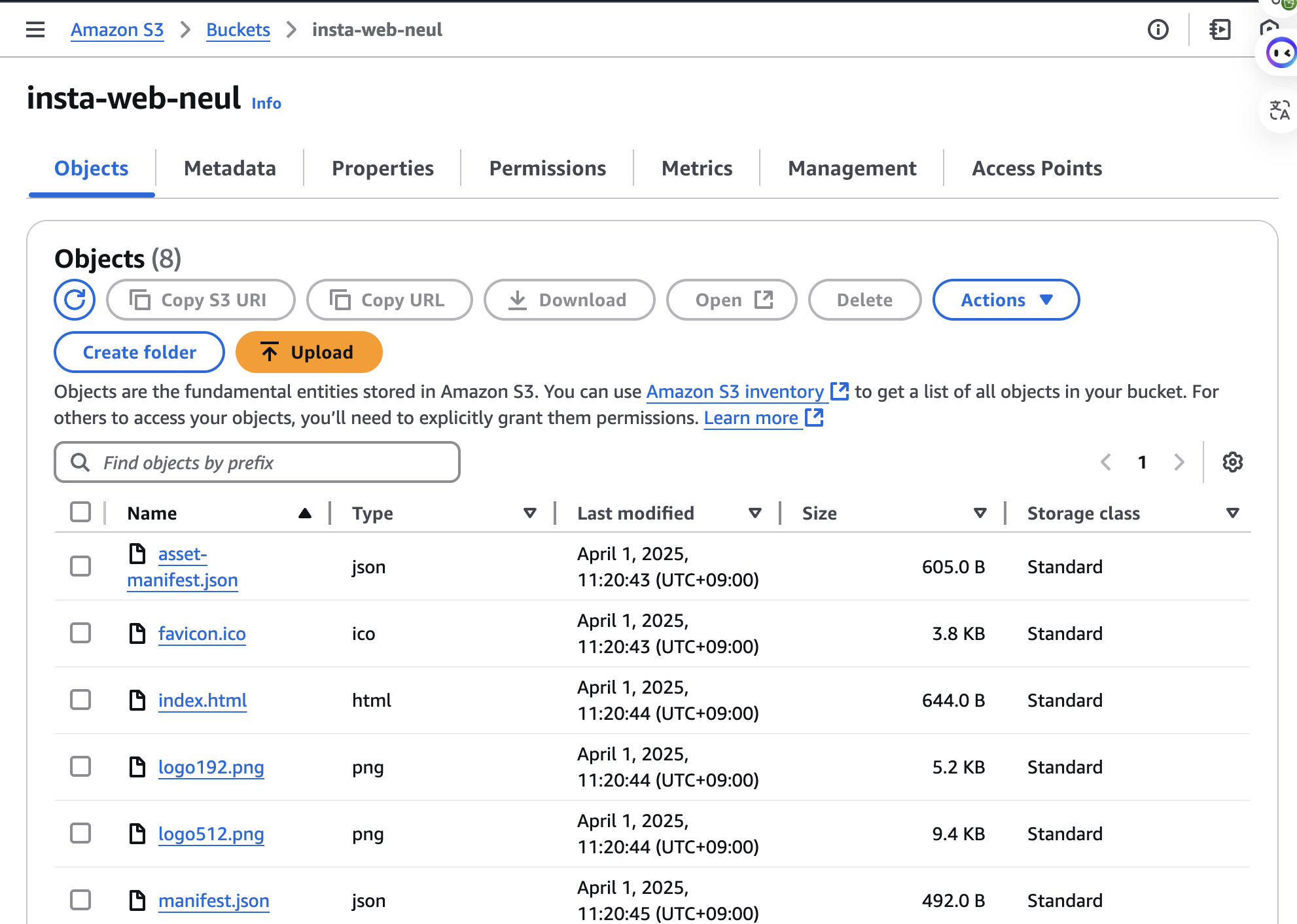Toggle the select-all objects checkbox
This screenshot has height=924, width=1297.
pos(80,512)
